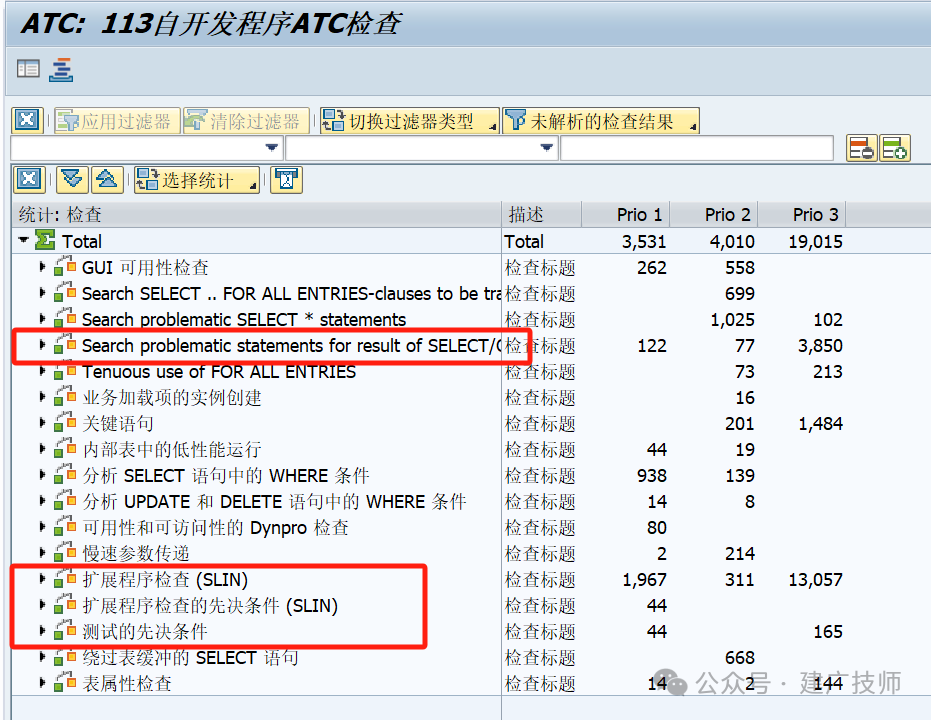Click 清除过滤器 button

(246, 121)
